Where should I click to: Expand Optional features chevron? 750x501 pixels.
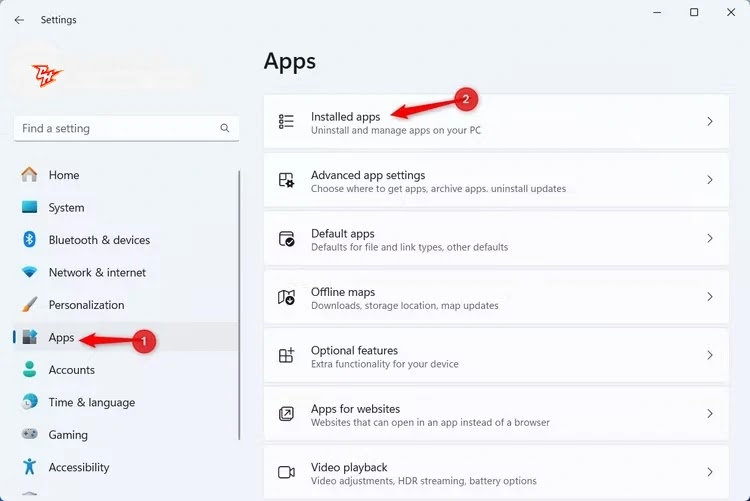(x=710, y=355)
